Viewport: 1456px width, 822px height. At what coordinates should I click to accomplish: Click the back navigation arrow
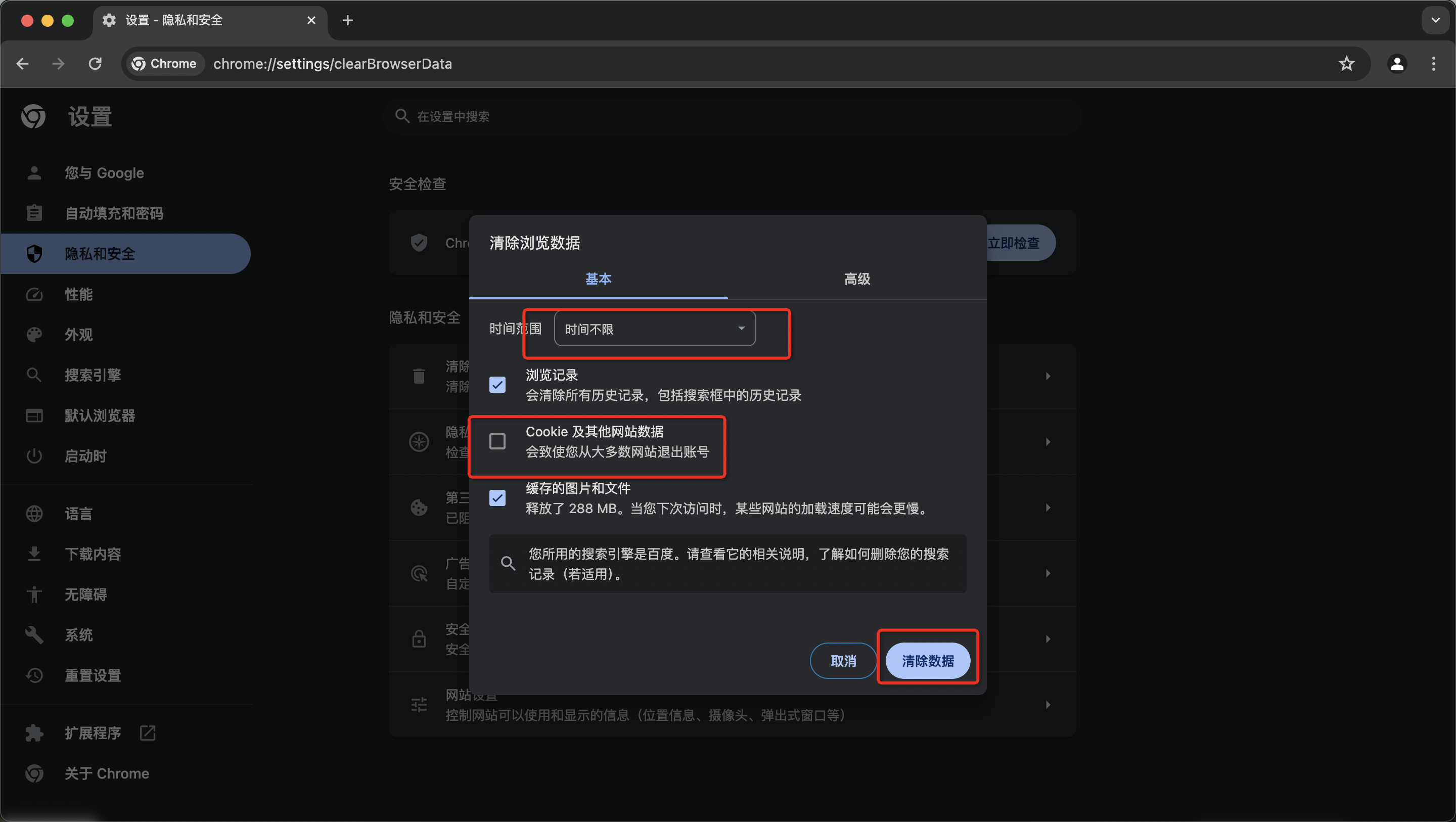(23, 64)
